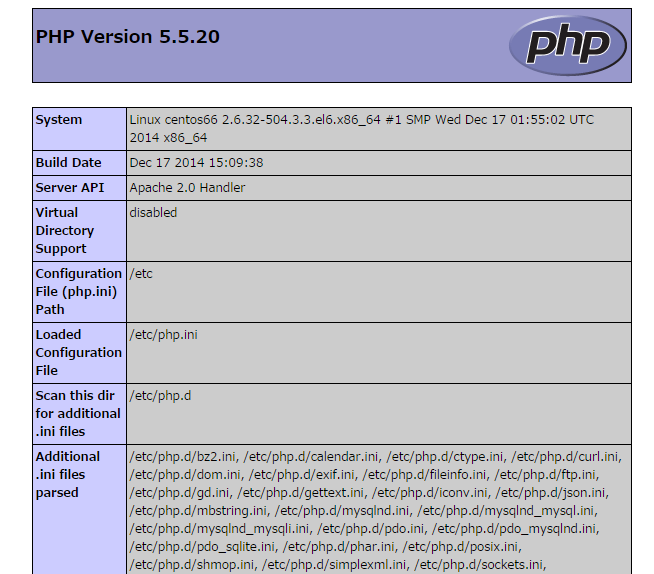Click 'Additional .ini files parsed' label
This screenshot has width=654, height=574.
(x=68, y=475)
